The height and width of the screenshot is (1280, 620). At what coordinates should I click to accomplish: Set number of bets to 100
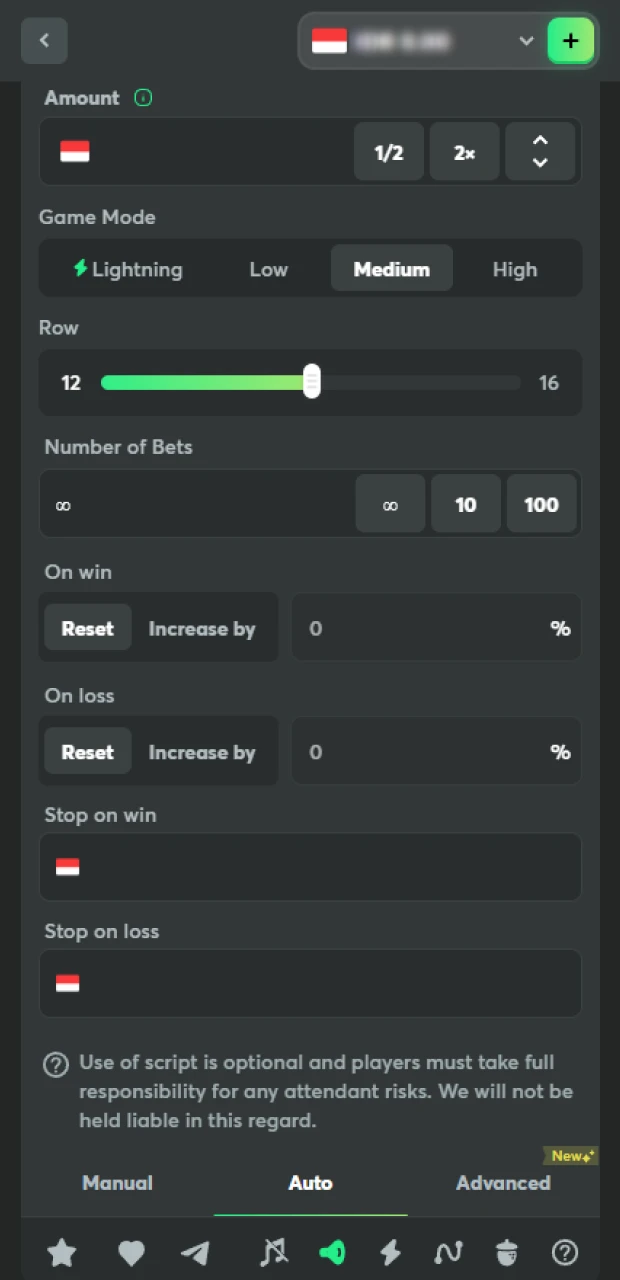pyautogui.click(x=541, y=504)
